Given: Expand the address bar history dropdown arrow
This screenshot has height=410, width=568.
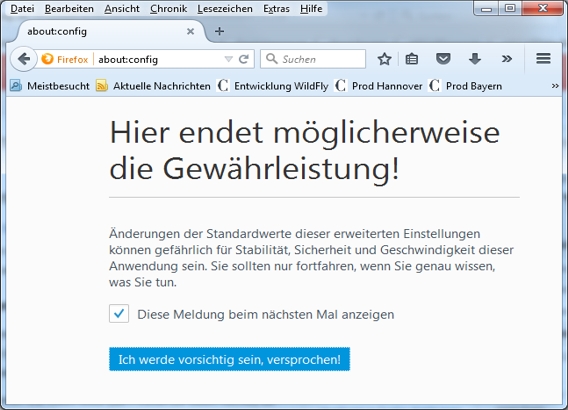Looking at the screenshot, I should (x=228, y=59).
